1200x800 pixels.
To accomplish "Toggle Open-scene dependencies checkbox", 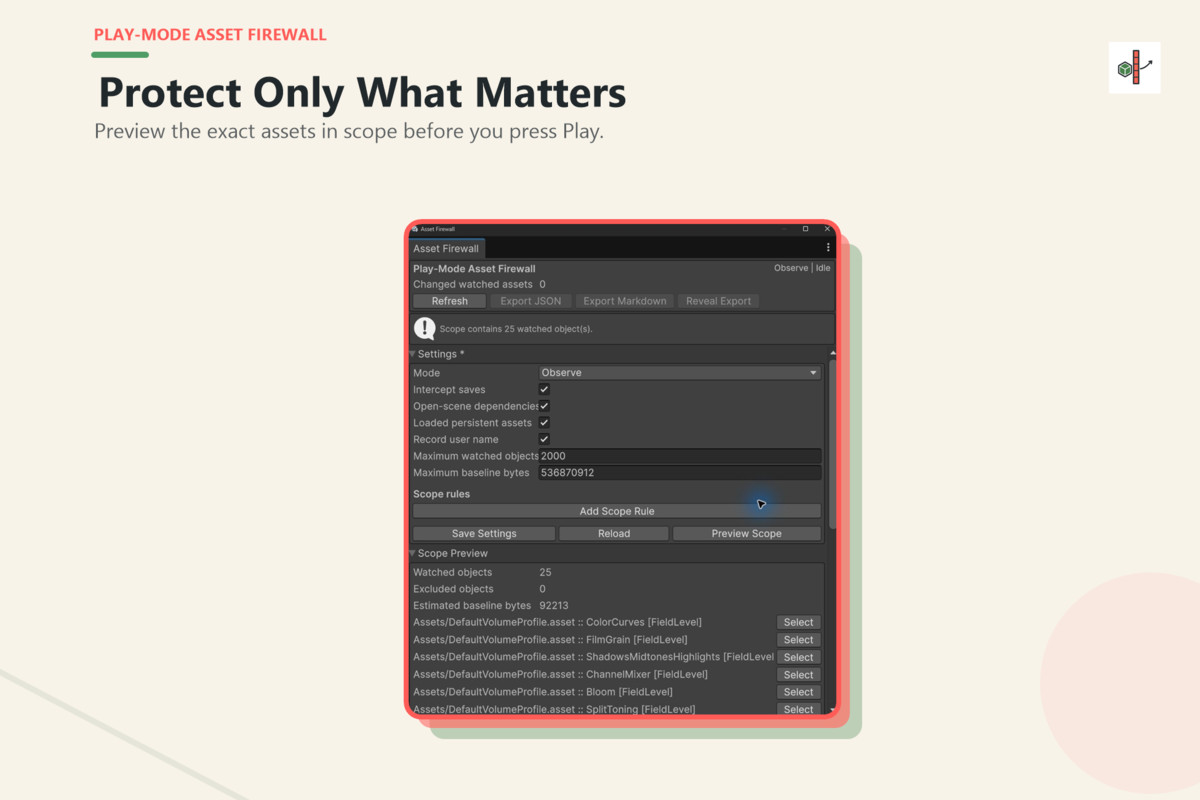I will (x=544, y=406).
